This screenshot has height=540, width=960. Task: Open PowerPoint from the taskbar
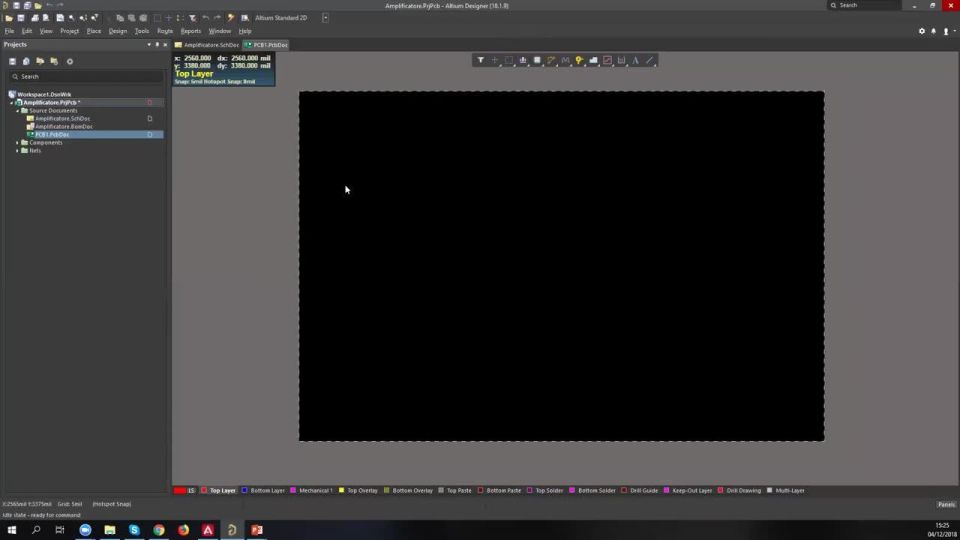(257, 530)
